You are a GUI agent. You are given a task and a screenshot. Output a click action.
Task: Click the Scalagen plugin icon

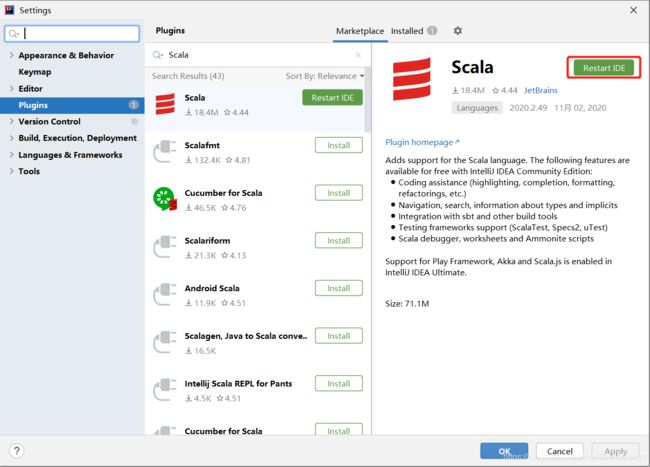(165, 342)
